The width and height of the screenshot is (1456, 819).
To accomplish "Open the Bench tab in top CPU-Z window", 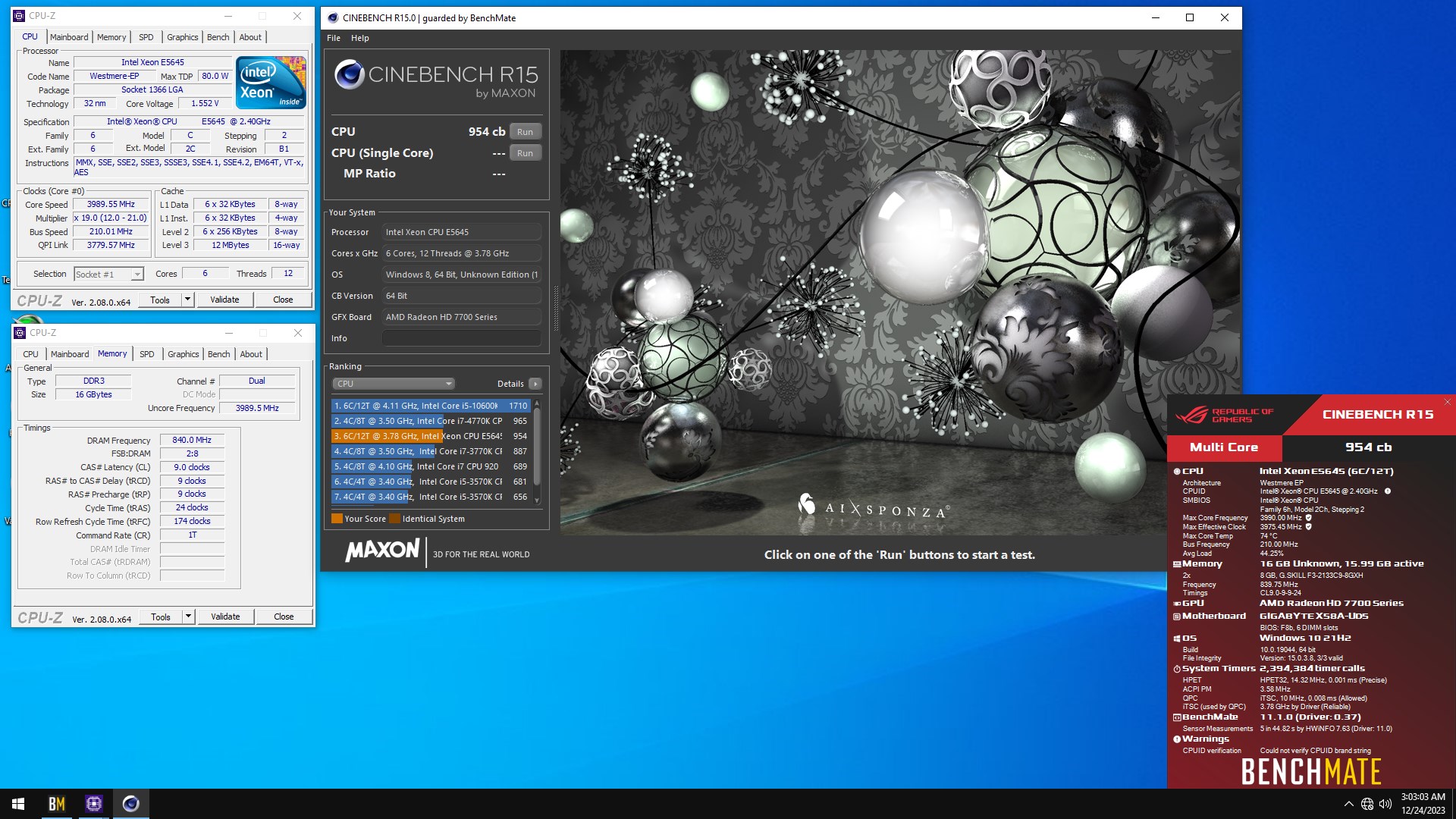I will tap(218, 37).
